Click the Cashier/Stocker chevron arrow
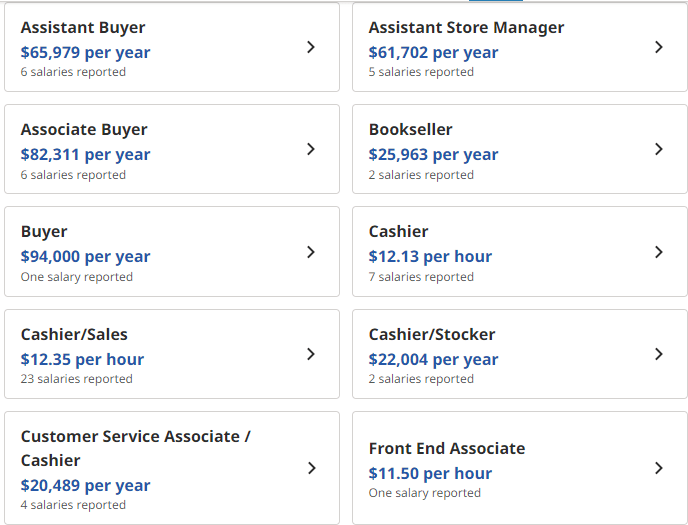 [x=659, y=354]
